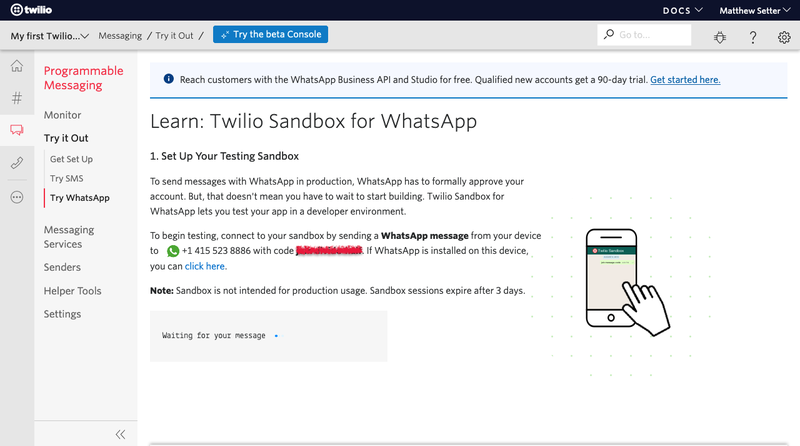Screen dimensions: 800x446
Task: Click Try the beta Console button
Action: point(270,34)
